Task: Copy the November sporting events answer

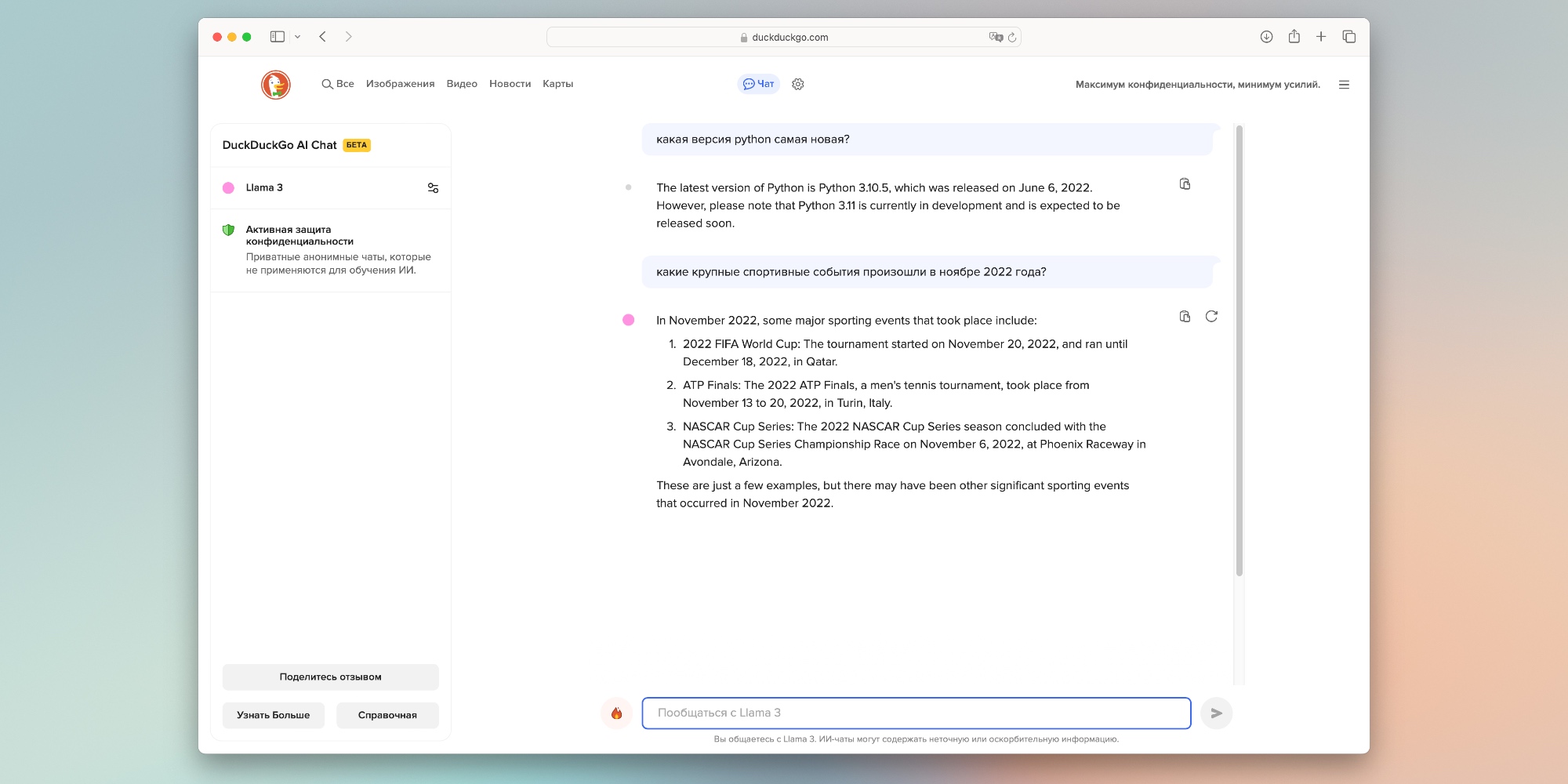Action: 1185,316
